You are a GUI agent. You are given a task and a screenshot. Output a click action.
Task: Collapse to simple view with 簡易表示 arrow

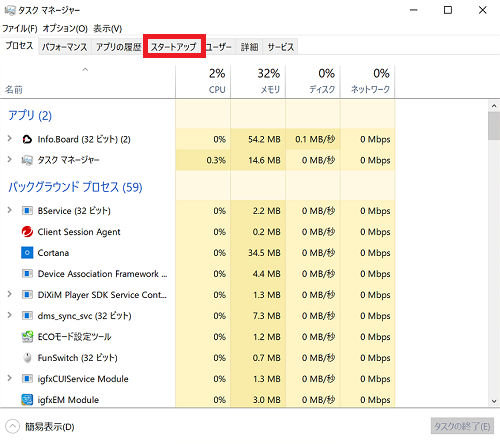point(12,426)
